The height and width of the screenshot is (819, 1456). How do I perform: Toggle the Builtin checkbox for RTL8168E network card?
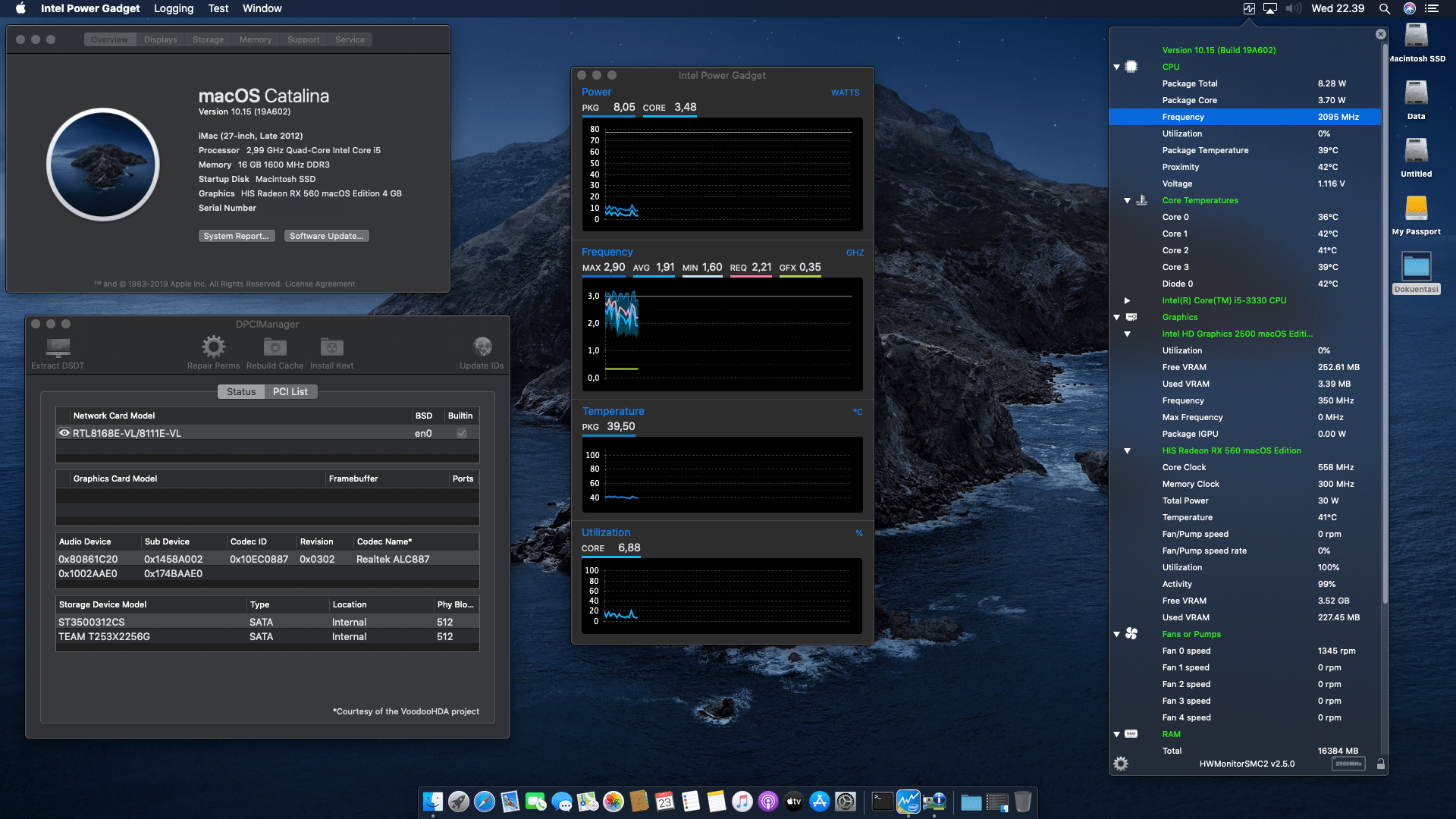(x=461, y=432)
